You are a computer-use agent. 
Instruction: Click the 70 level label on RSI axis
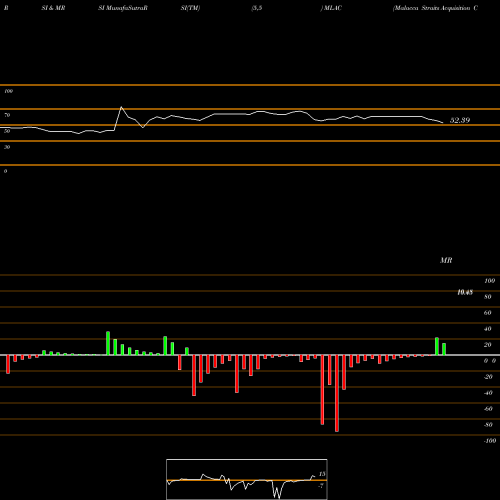coord(7,115)
